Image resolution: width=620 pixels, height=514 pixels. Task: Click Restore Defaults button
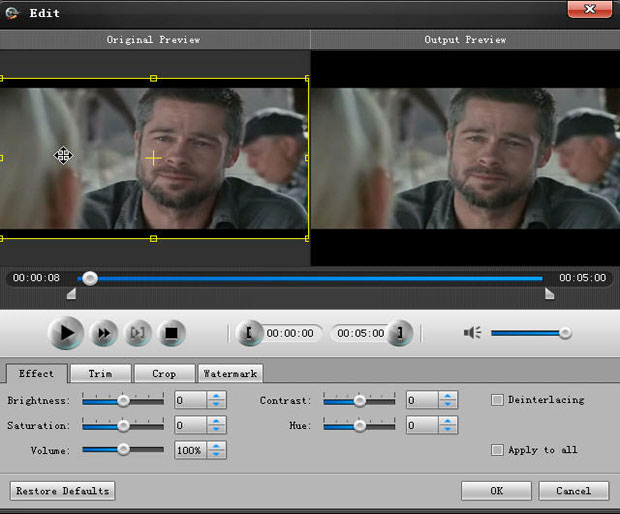pyautogui.click(x=62, y=491)
